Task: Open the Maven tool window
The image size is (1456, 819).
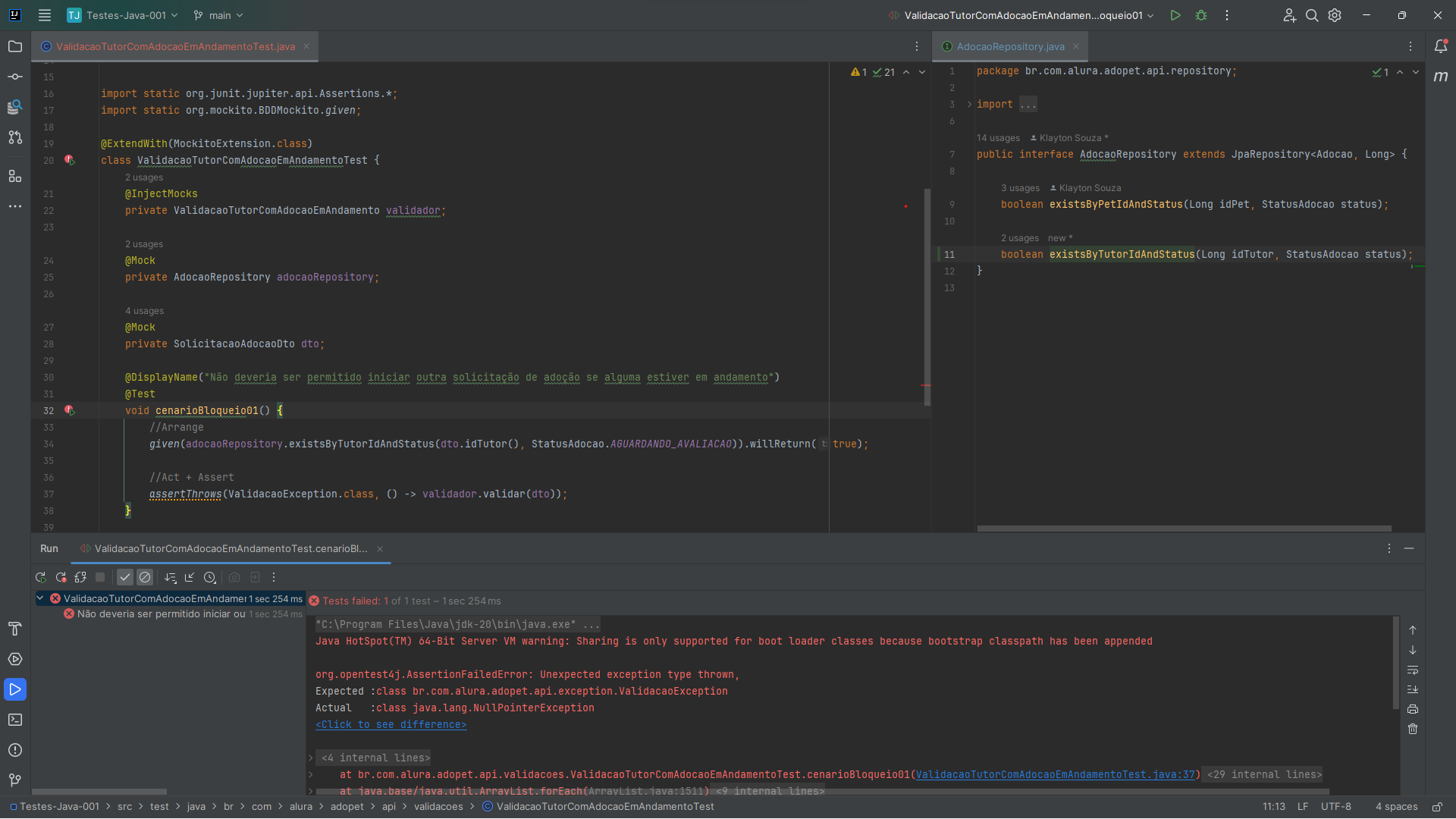Action: click(x=1441, y=77)
